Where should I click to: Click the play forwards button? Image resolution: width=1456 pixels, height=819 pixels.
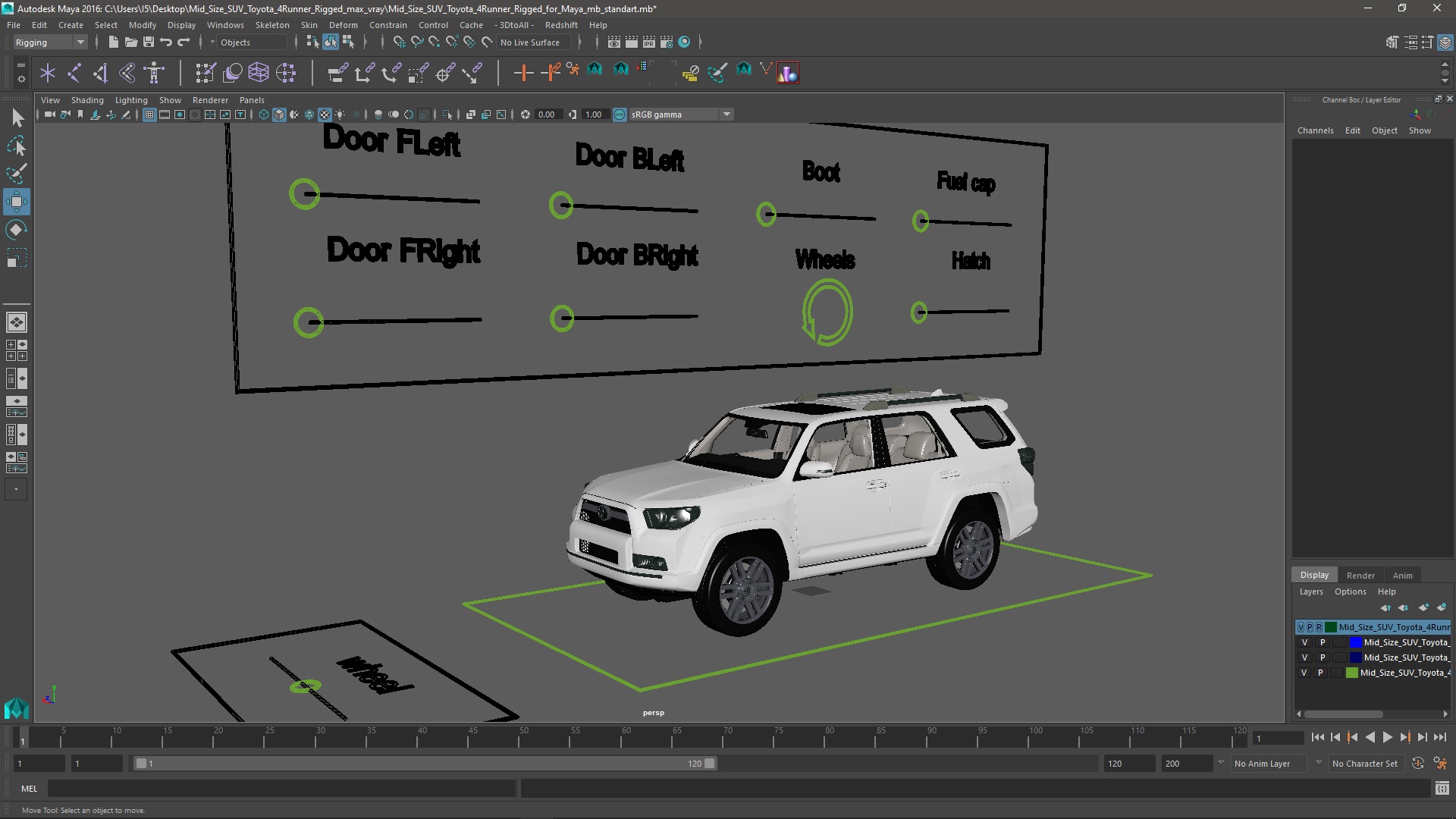[x=1388, y=737]
